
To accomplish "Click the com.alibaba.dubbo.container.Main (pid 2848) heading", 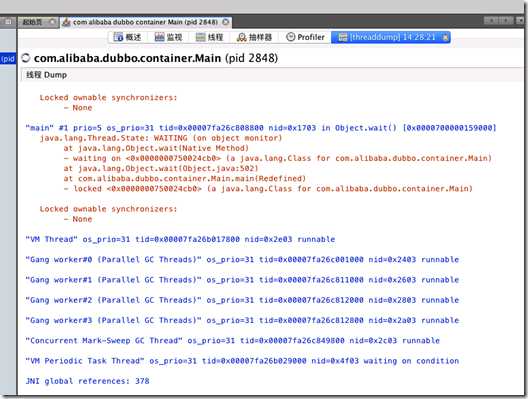I will point(156,58).
